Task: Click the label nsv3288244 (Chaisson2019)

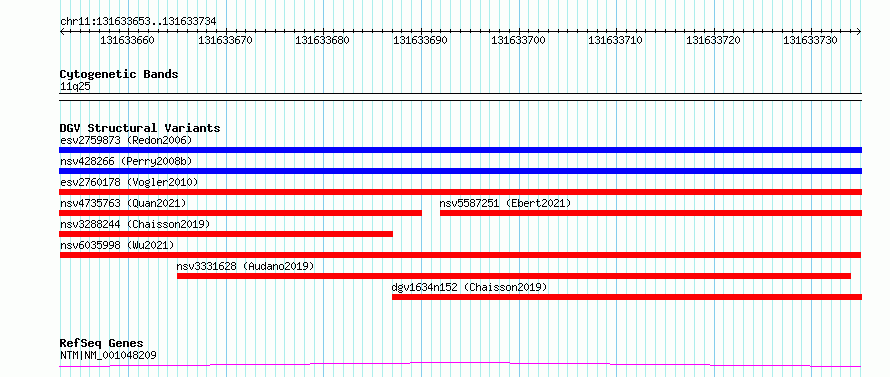Action: tap(135, 224)
